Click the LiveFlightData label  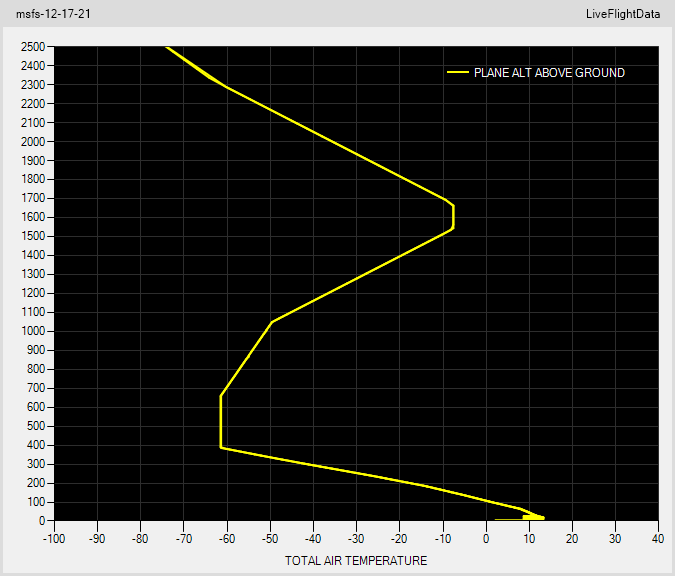click(x=623, y=14)
